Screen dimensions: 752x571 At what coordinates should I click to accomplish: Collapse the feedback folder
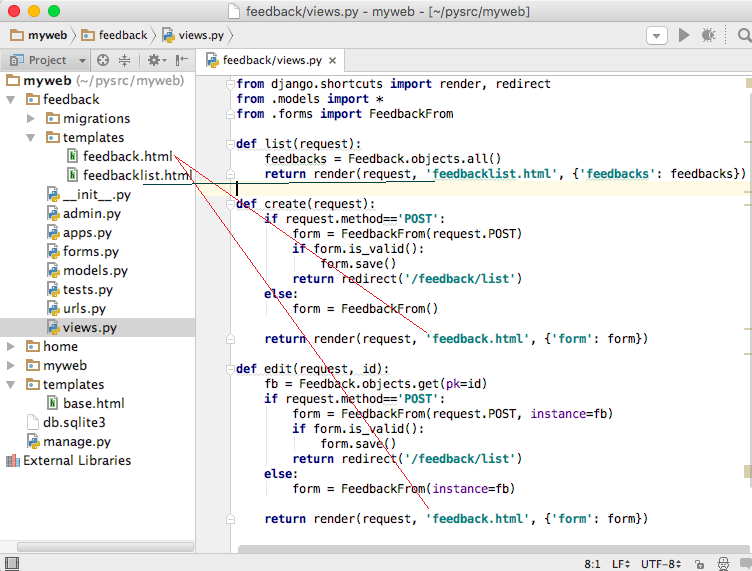click(11, 99)
